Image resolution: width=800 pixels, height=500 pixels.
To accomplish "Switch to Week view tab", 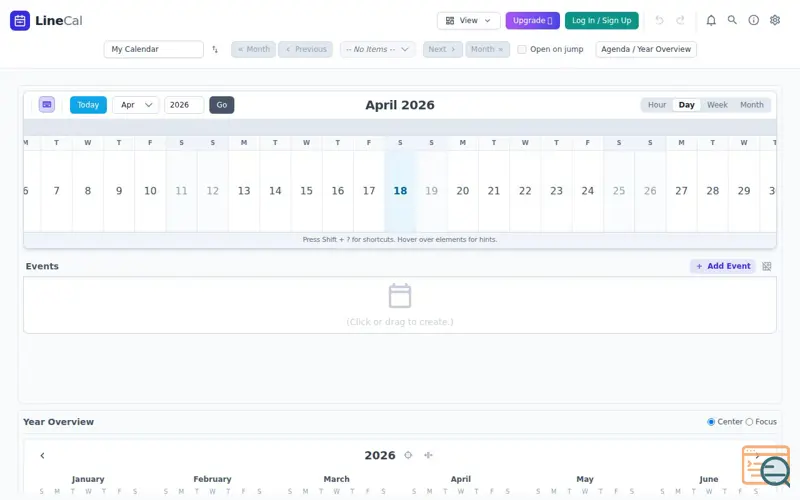I will 717,105.
